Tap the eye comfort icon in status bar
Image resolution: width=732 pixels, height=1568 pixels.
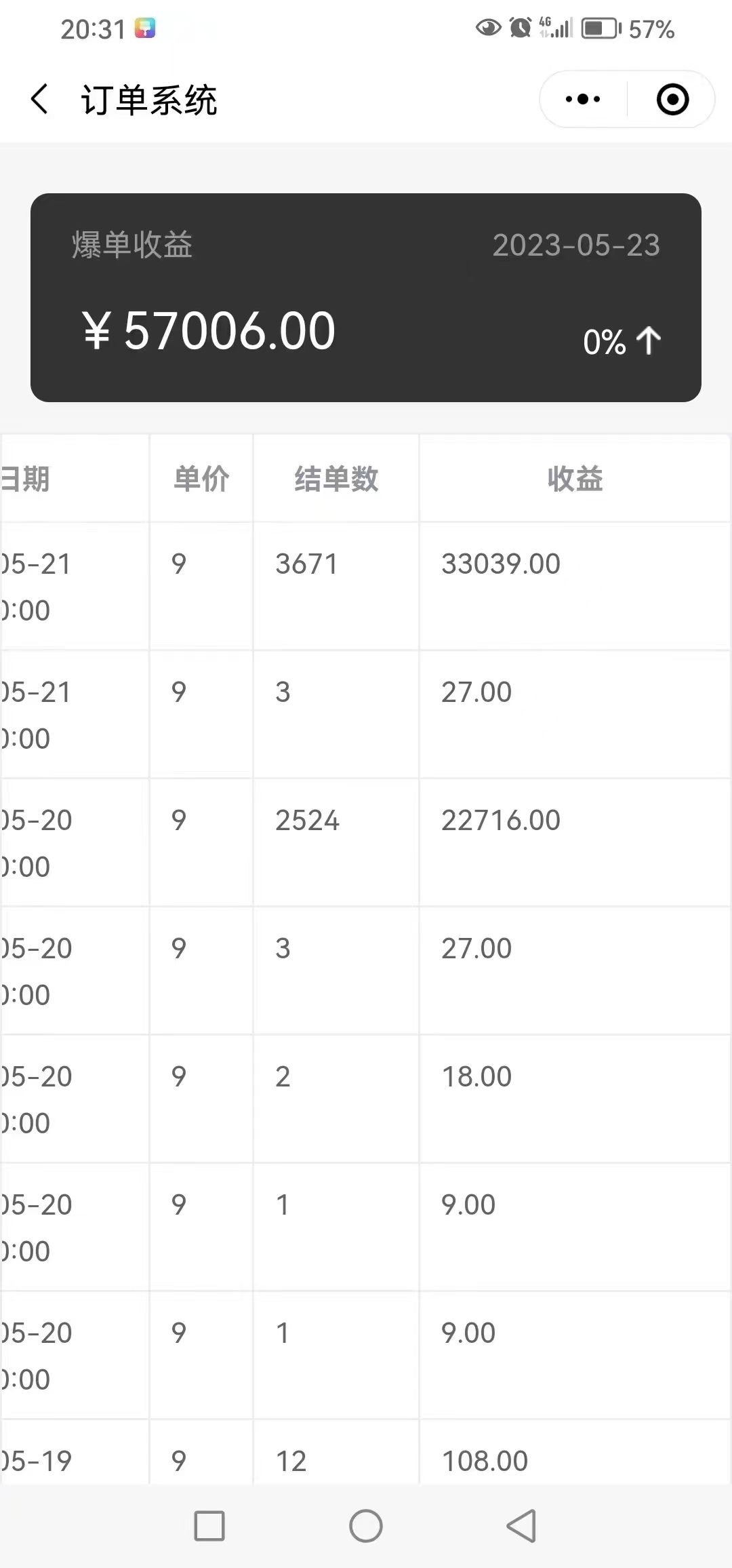coord(488,28)
